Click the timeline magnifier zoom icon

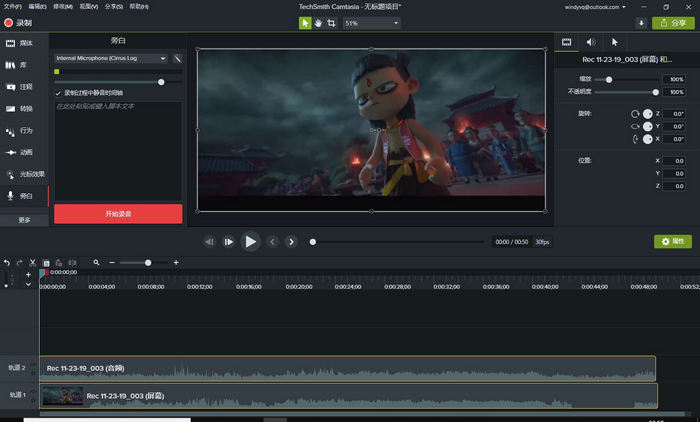click(x=96, y=263)
